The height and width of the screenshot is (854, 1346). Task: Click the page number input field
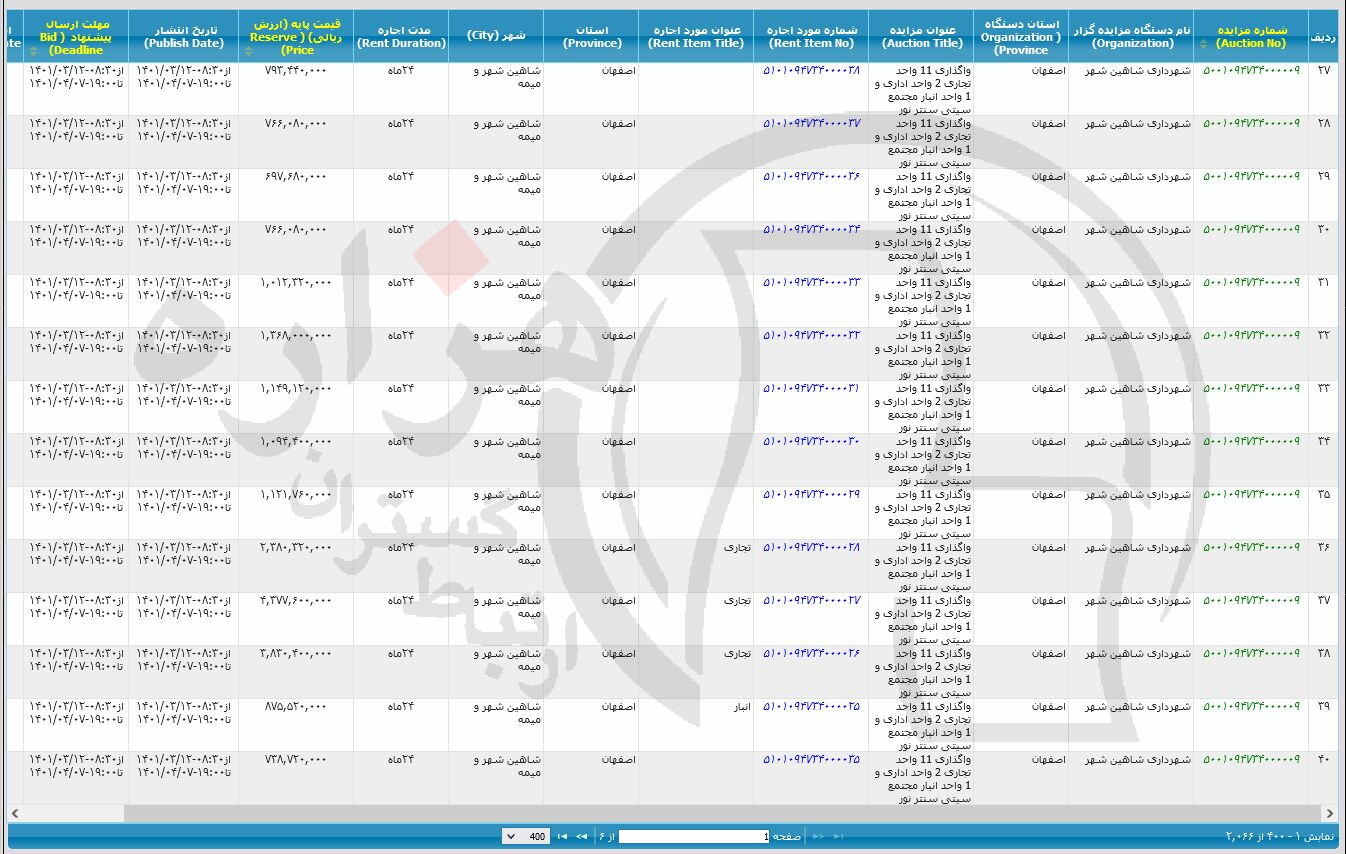tap(694, 836)
